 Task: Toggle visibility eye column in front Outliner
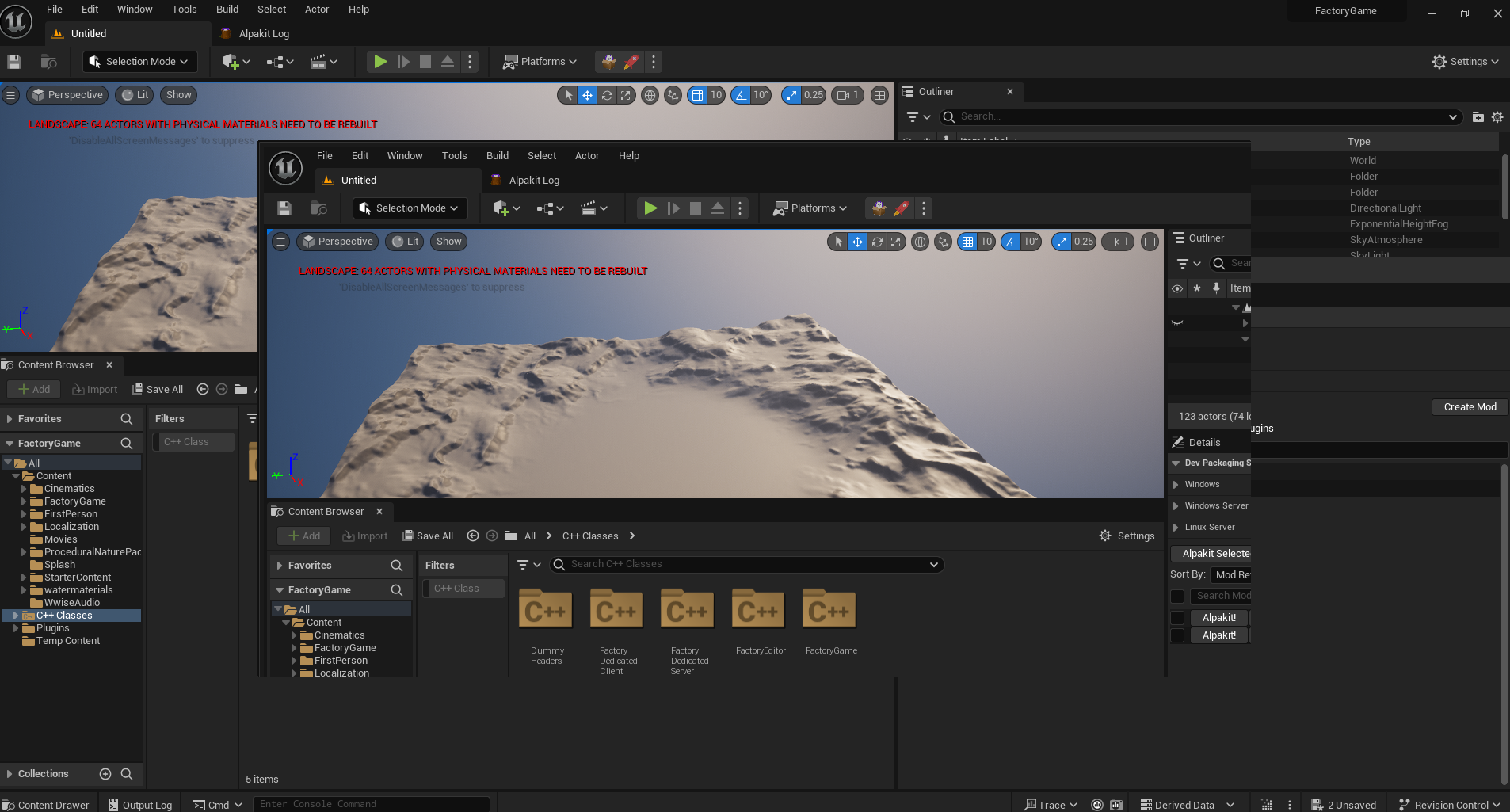click(x=1177, y=288)
